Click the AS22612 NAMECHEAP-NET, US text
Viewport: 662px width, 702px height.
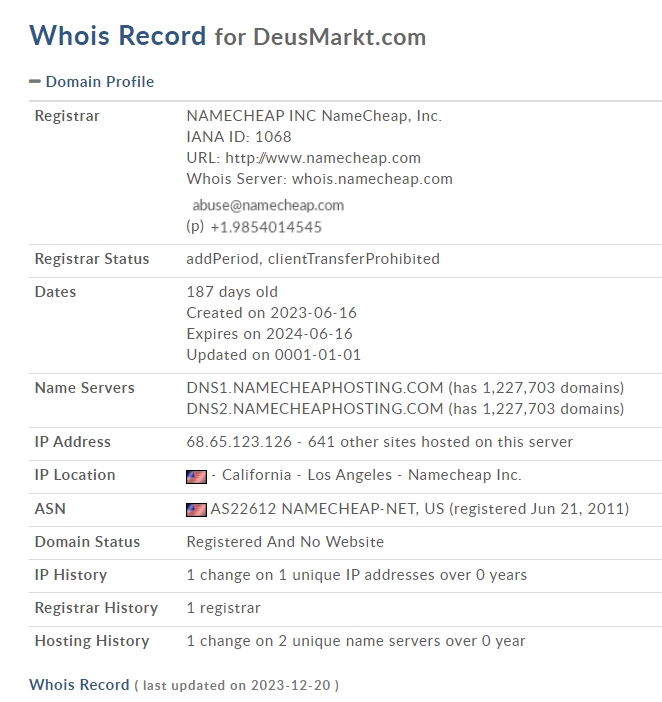(x=327, y=509)
